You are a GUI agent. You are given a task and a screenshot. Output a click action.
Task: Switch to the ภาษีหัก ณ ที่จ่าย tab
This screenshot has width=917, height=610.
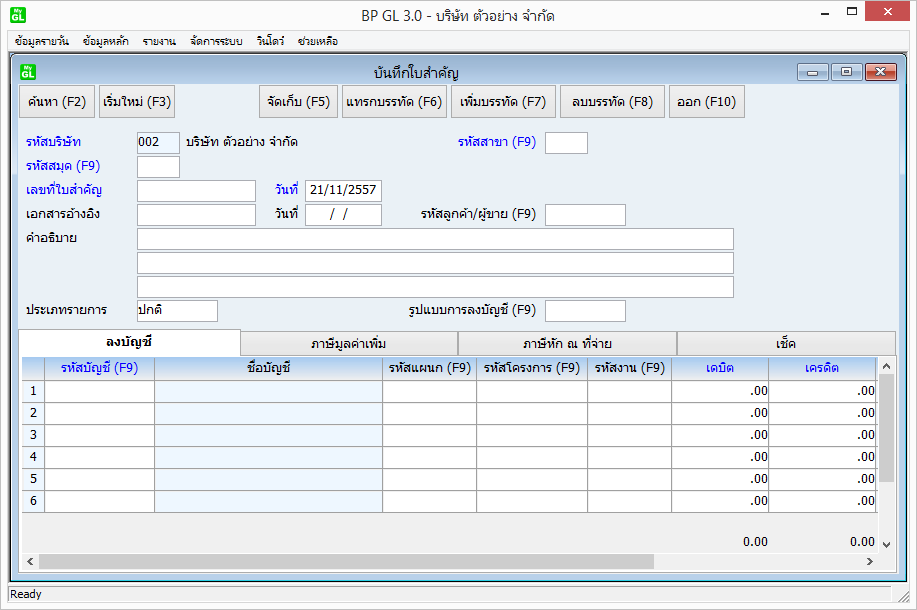click(567, 343)
